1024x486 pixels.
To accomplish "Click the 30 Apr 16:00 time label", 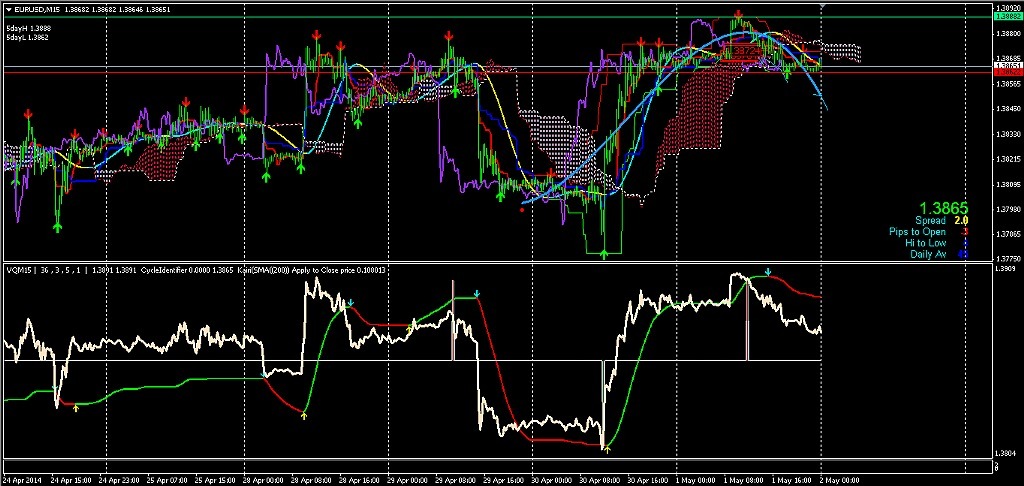I will click(648, 478).
